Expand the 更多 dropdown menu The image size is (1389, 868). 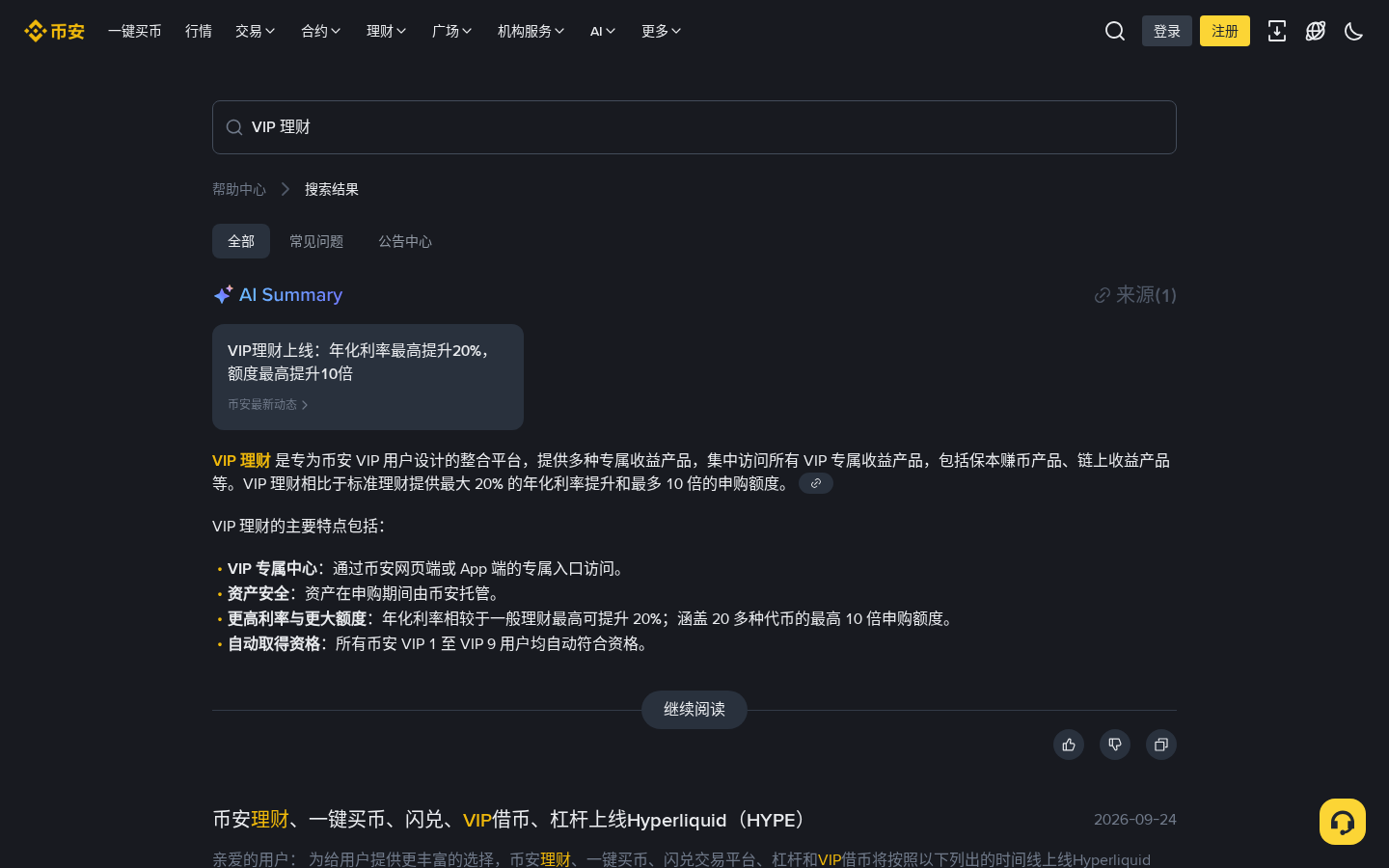coord(662,31)
